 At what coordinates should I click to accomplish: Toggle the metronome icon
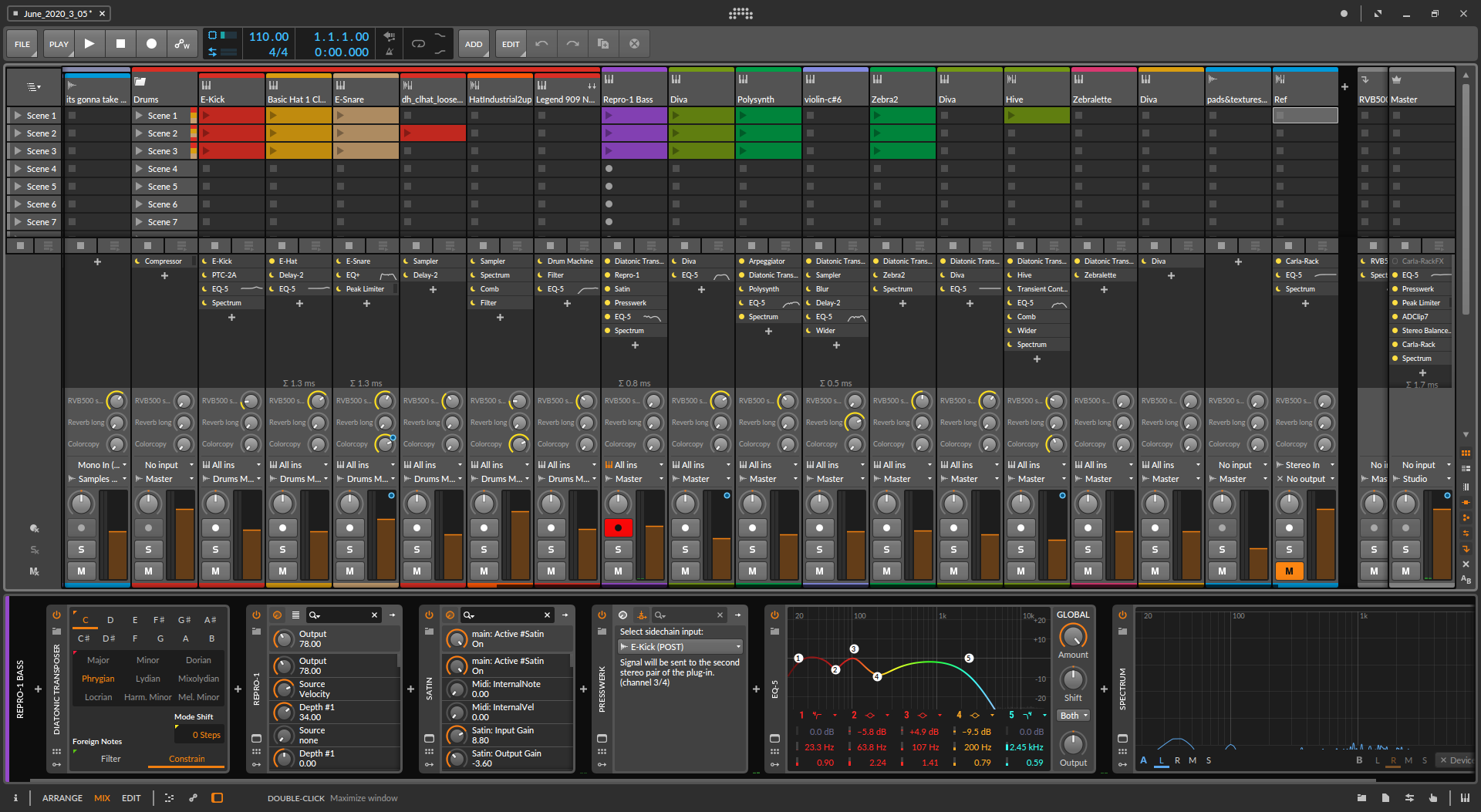click(x=390, y=52)
